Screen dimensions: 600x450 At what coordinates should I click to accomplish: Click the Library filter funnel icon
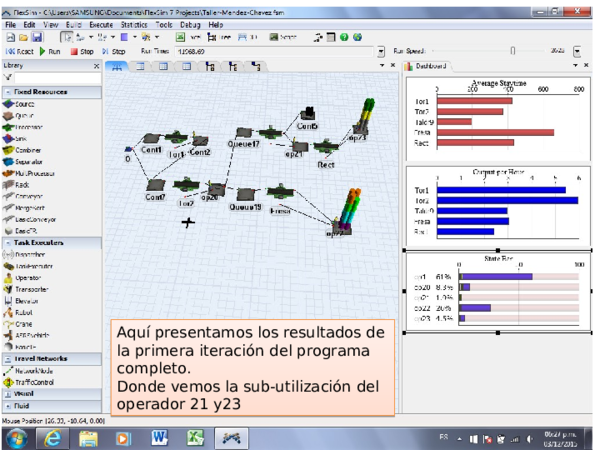click(x=7, y=78)
